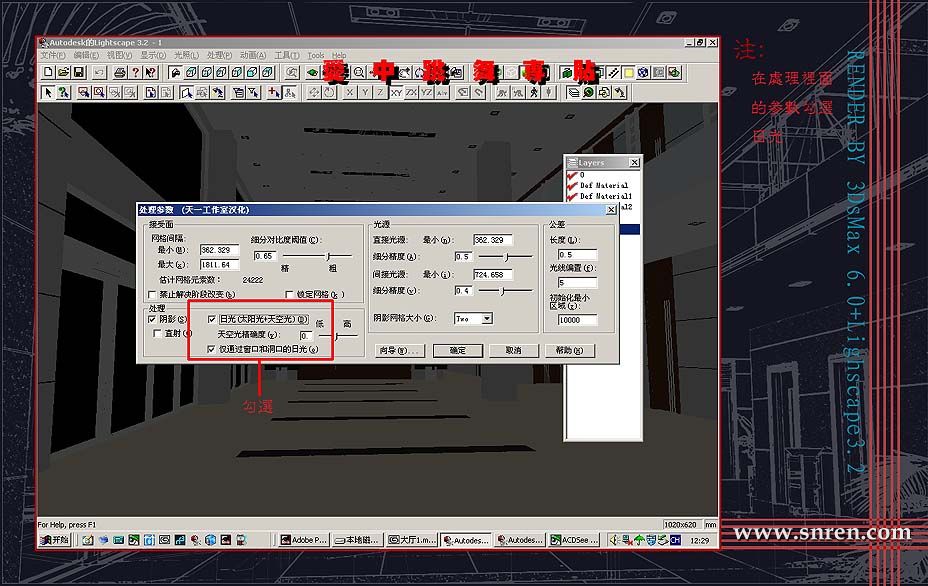
Task: Click the 细分对比度阈值 slider
Action: pyautogui.click(x=330, y=256)
